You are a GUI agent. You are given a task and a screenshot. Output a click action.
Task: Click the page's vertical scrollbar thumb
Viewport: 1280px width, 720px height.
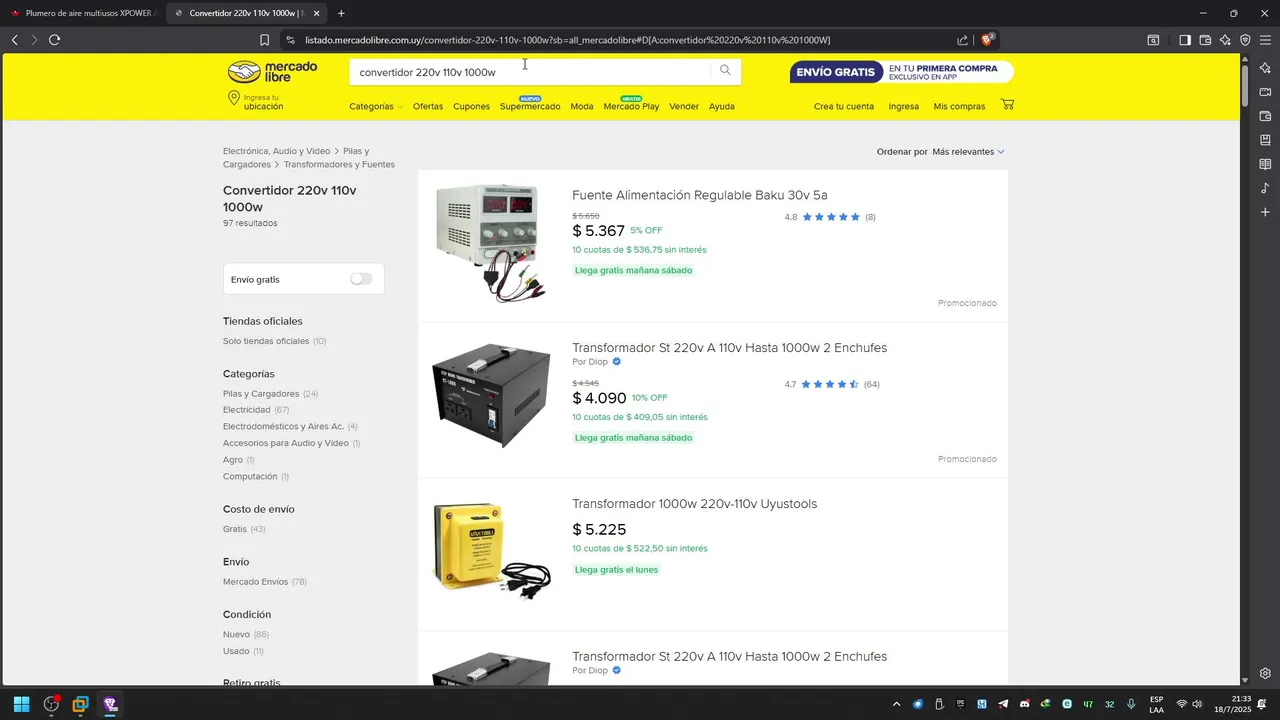pos(1245,84)
